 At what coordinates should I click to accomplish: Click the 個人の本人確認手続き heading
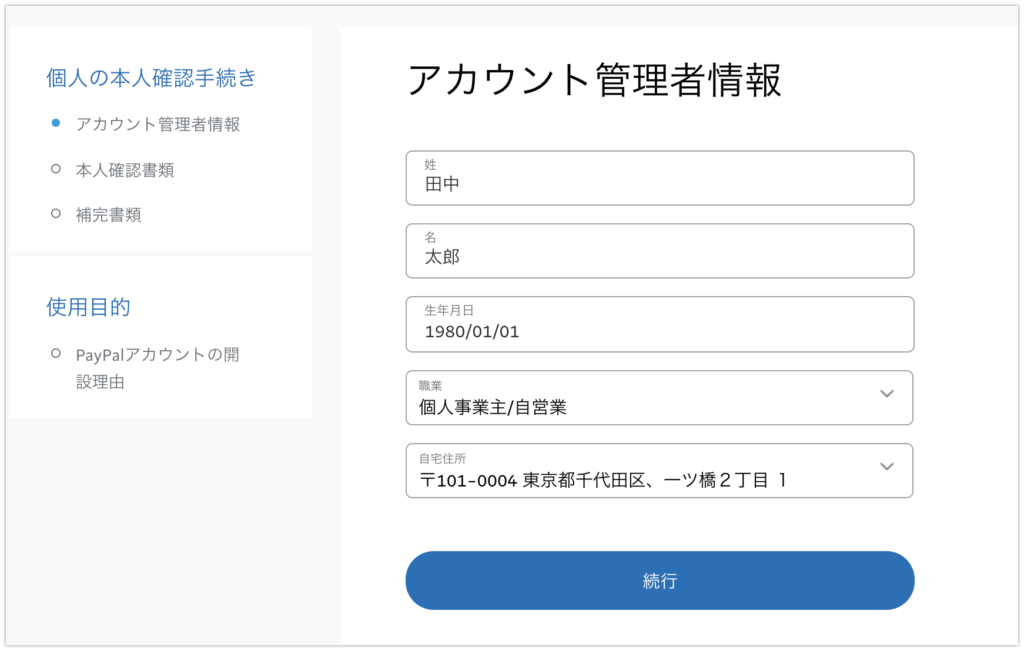click(x=151, y=78)
